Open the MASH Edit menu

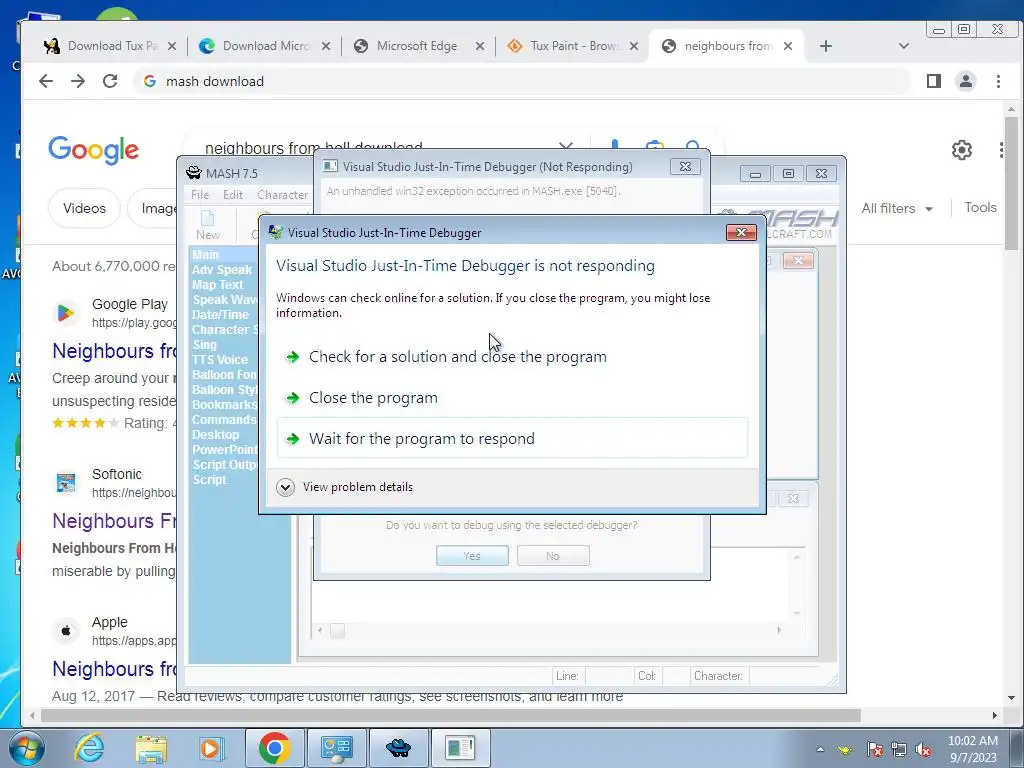(x=232, y=195)
